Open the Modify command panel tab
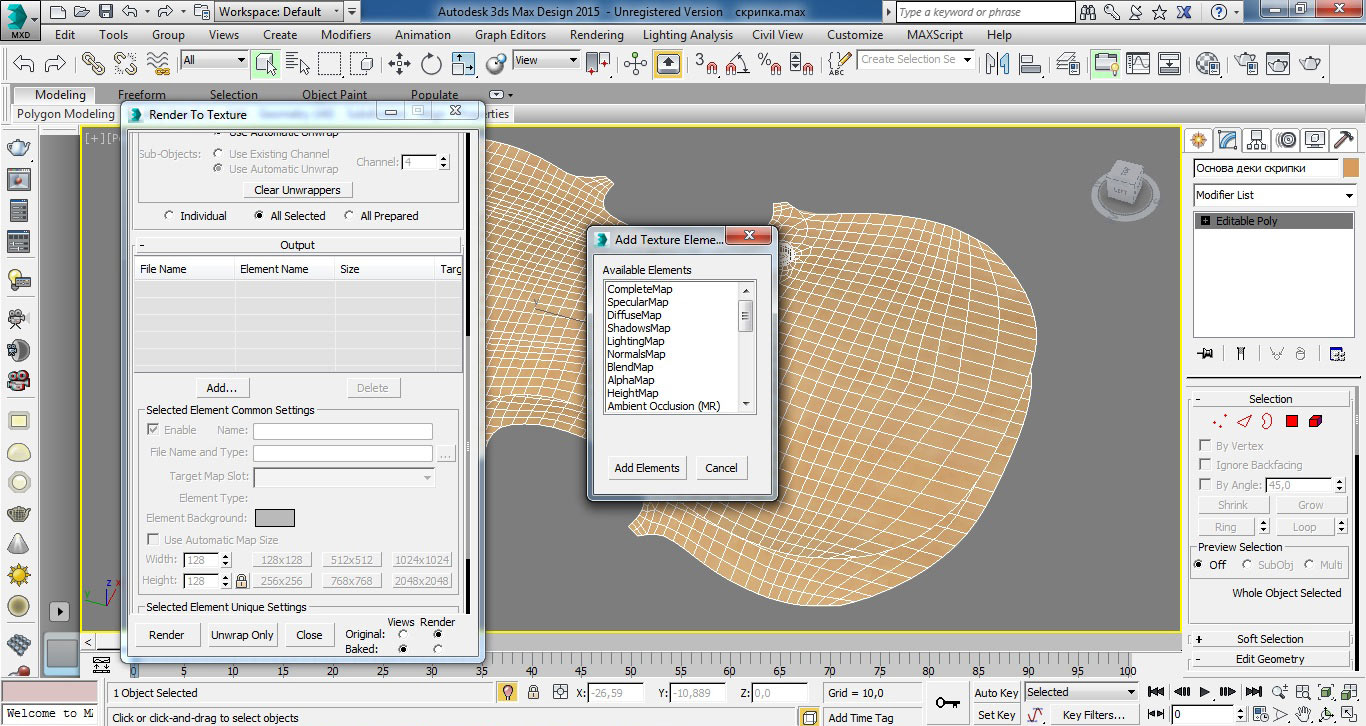Screen dimensions: 1366x726 tap(1228, 140)
